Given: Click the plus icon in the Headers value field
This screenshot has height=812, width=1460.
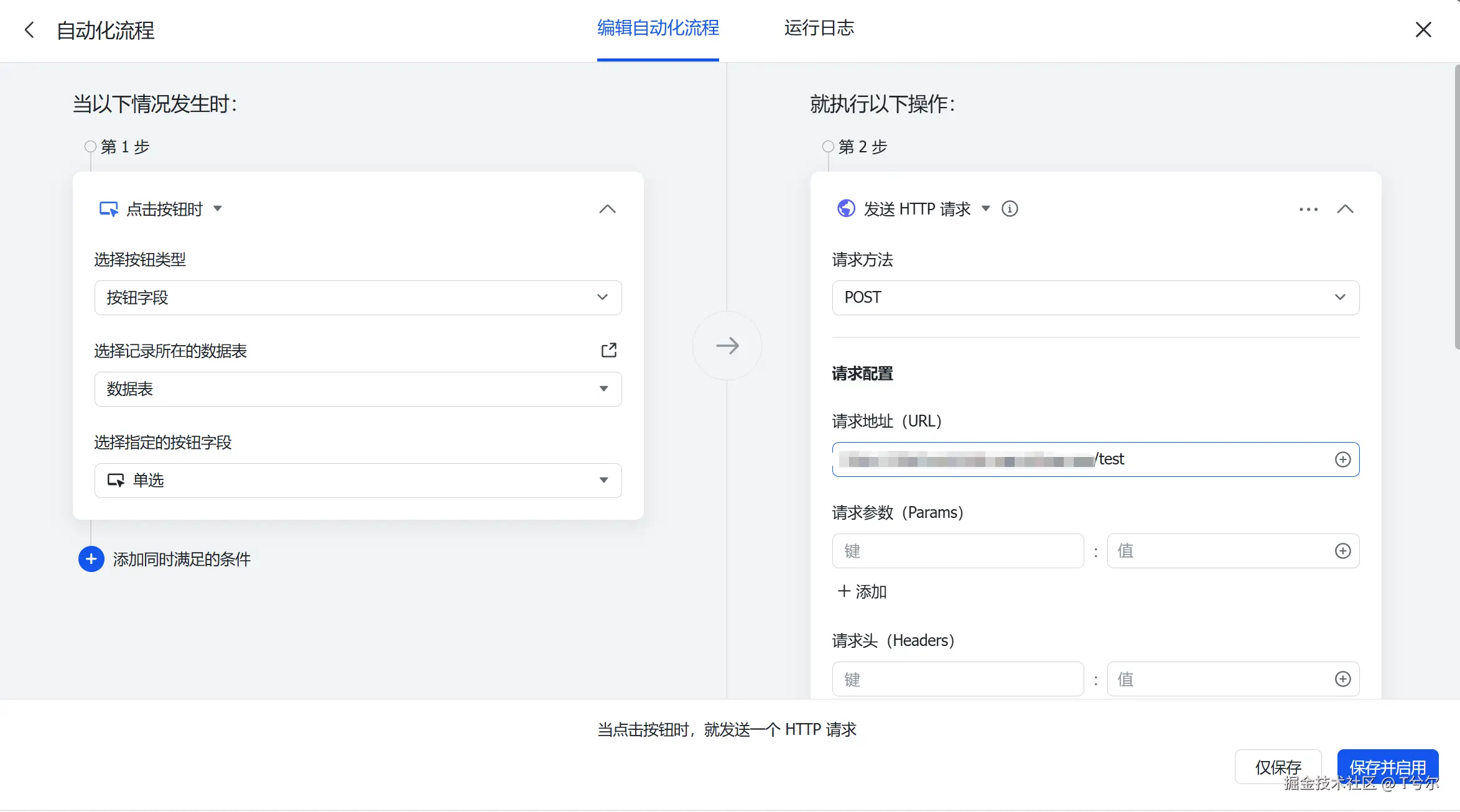Looking at the screenshot, I should (x=1342, y=679).
